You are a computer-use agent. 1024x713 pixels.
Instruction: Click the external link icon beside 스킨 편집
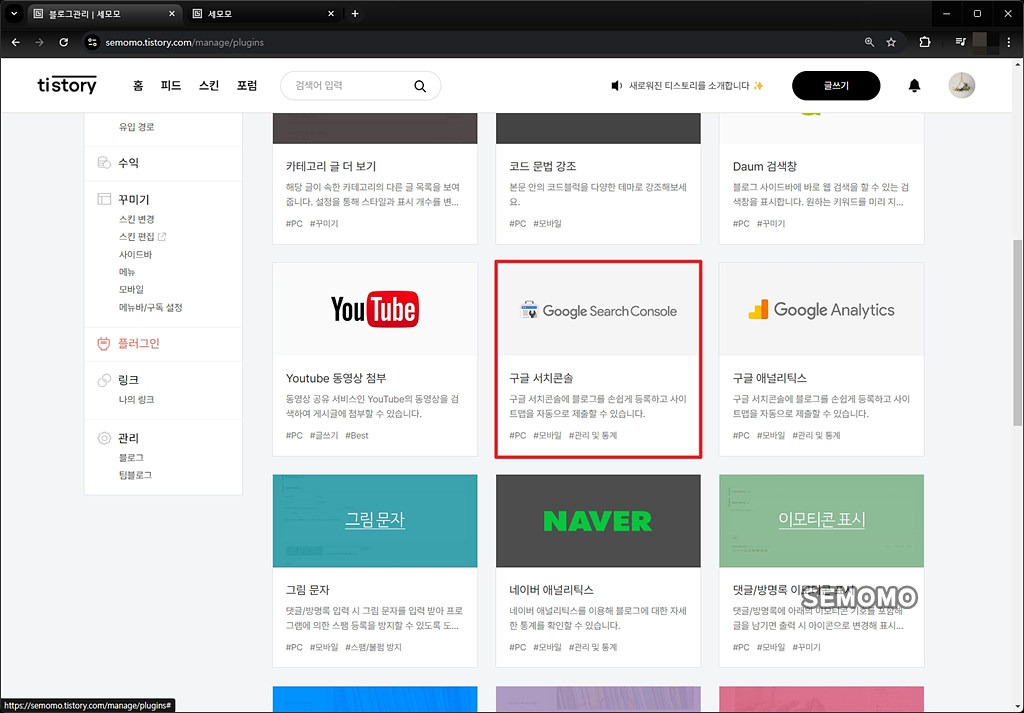162,236
